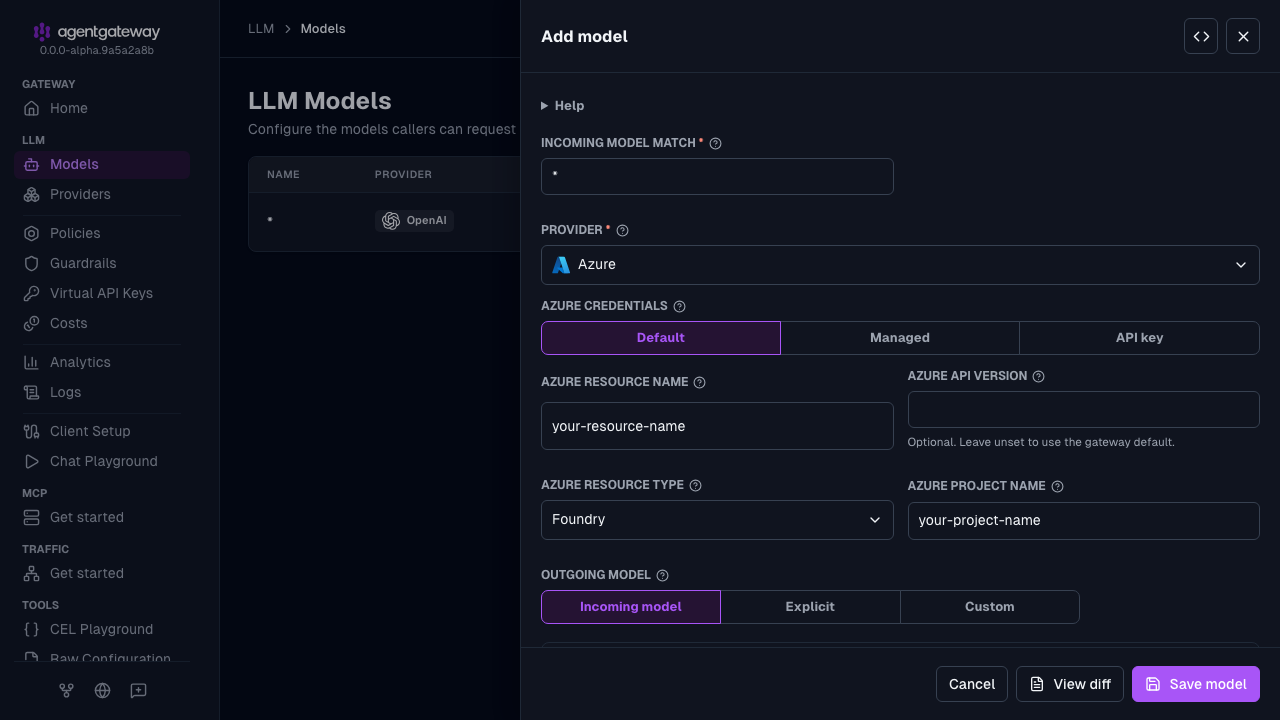Click the Models breadcrumb

point(323,29)
